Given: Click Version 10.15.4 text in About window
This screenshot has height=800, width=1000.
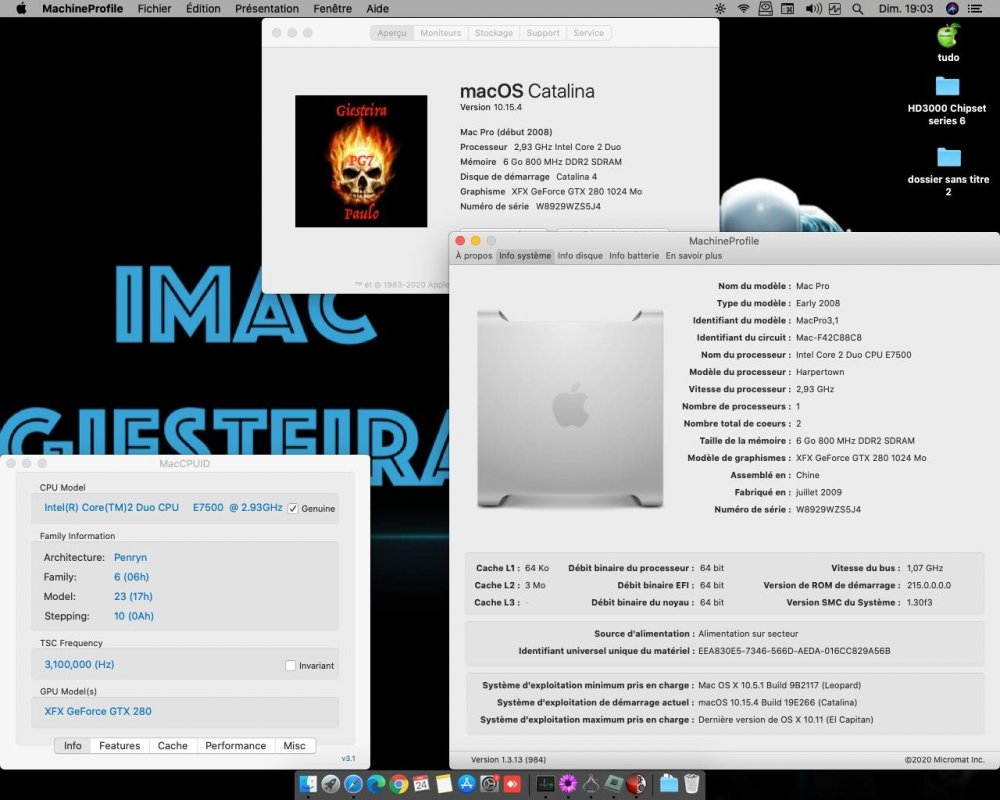Looking at the screenshot, I should point(491,107).
